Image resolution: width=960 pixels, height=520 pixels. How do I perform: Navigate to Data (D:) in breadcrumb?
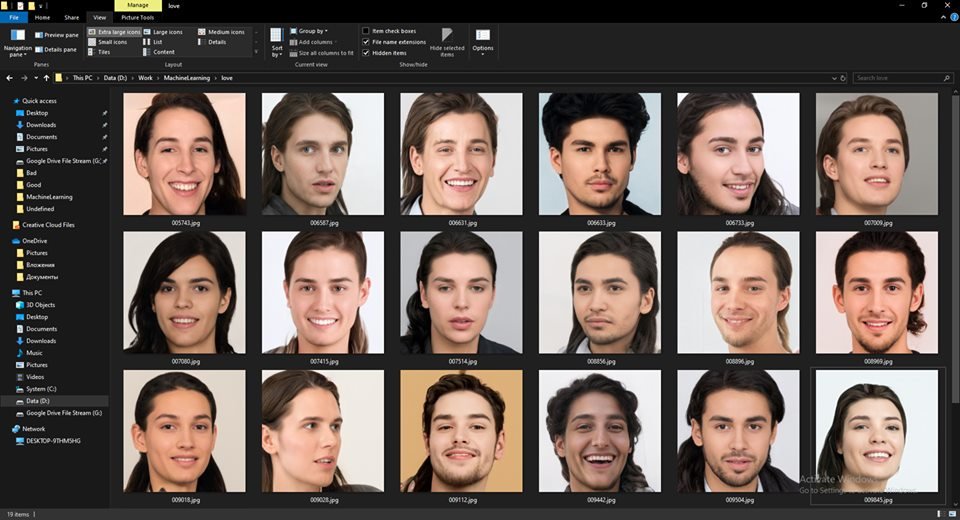click(x=115, y=78)
